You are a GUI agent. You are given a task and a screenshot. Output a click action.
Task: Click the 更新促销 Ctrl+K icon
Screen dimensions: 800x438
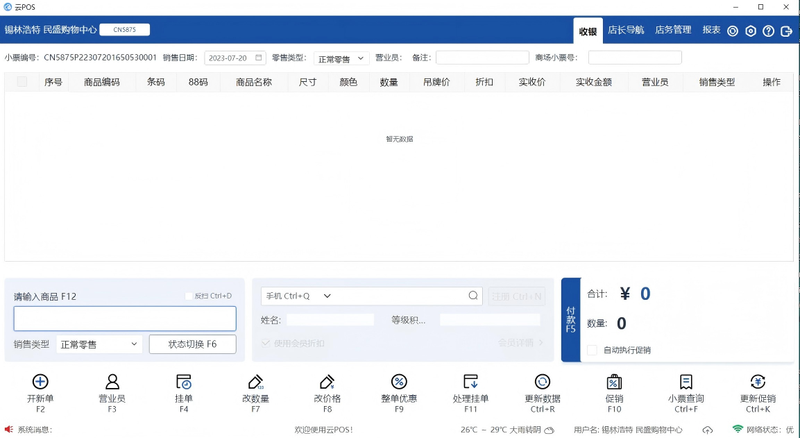click(x=758, y=382)
